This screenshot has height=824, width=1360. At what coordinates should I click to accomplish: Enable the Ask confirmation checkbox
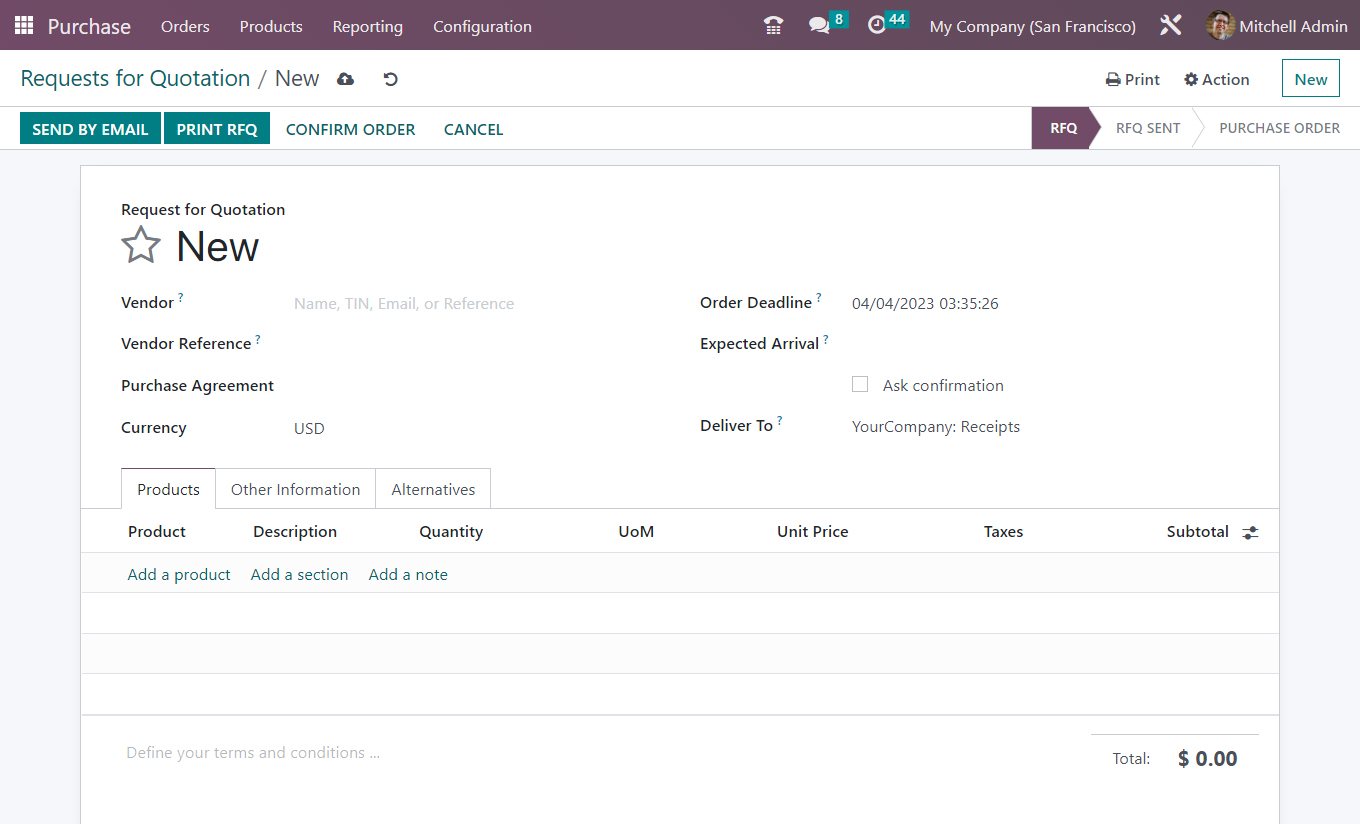859,384
